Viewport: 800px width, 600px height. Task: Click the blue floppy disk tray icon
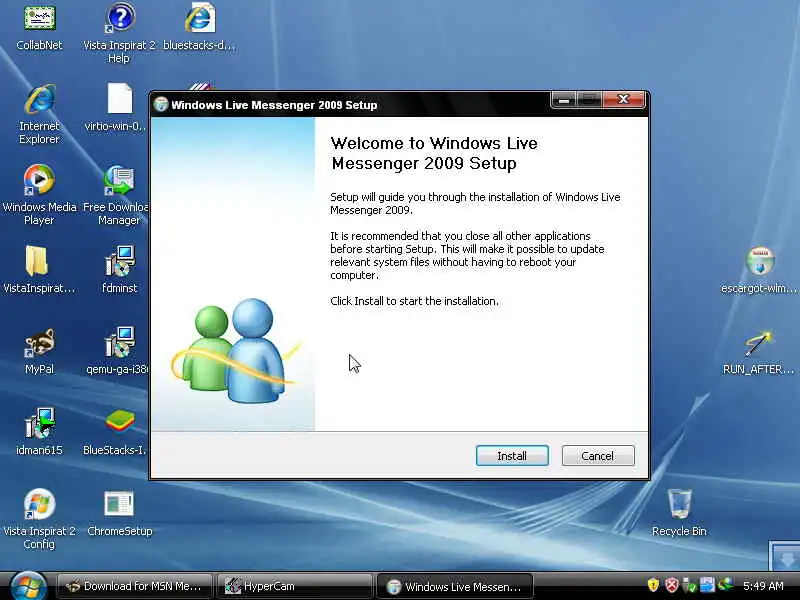(x=707, y=585)
